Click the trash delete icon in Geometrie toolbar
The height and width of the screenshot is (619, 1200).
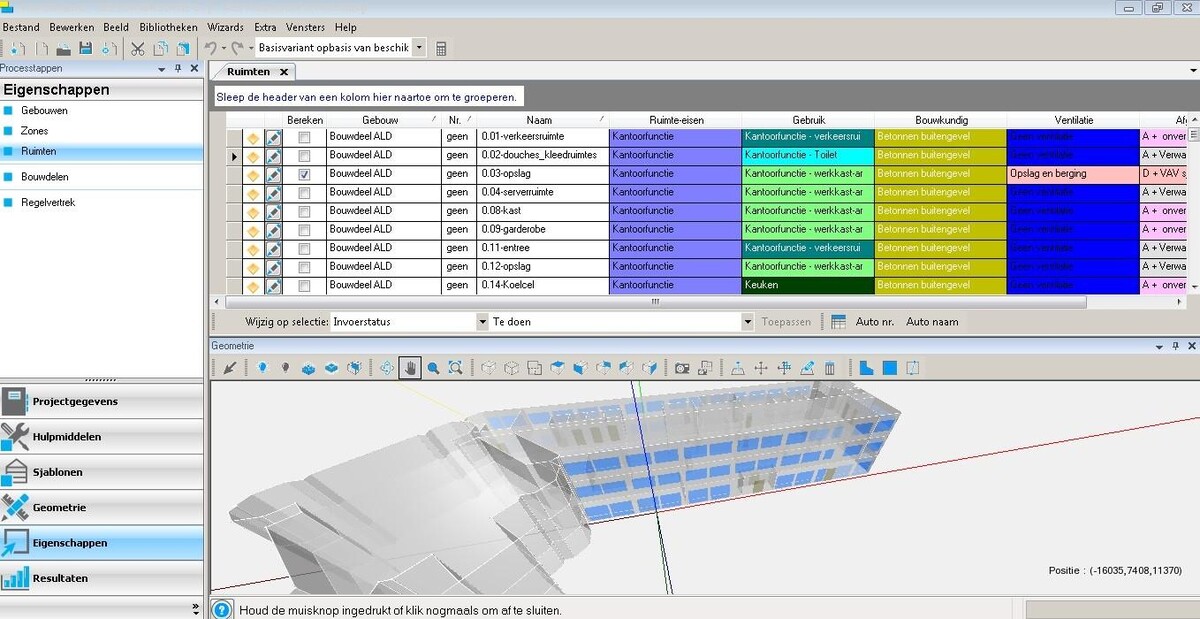click(x=829, y=368)
